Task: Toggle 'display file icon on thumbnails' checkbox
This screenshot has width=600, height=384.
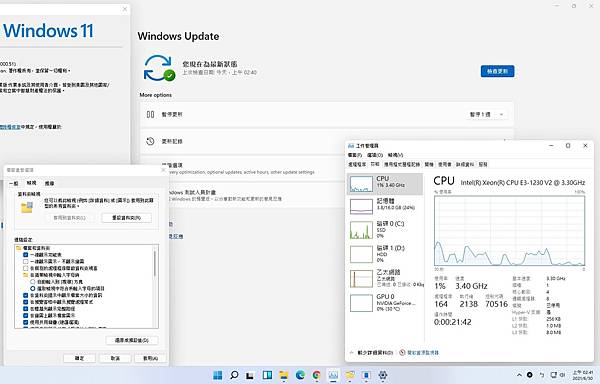Action: (26, 316)
